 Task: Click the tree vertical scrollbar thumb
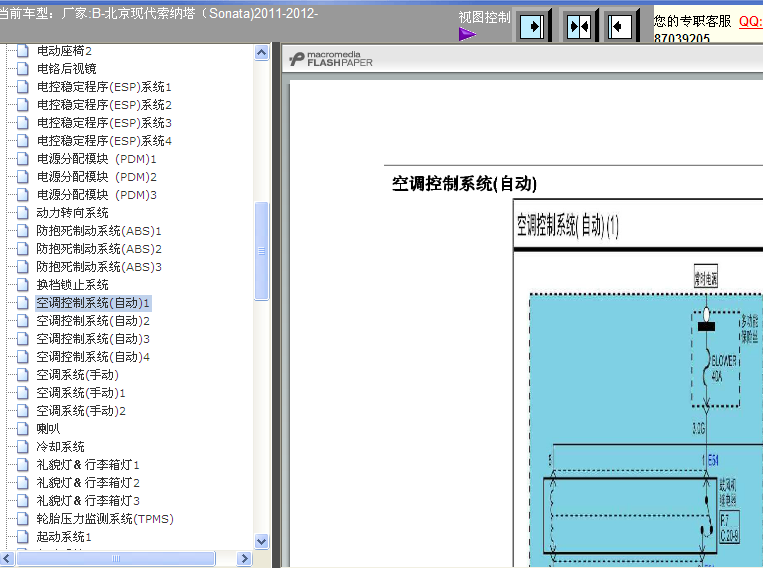[261, 251]
